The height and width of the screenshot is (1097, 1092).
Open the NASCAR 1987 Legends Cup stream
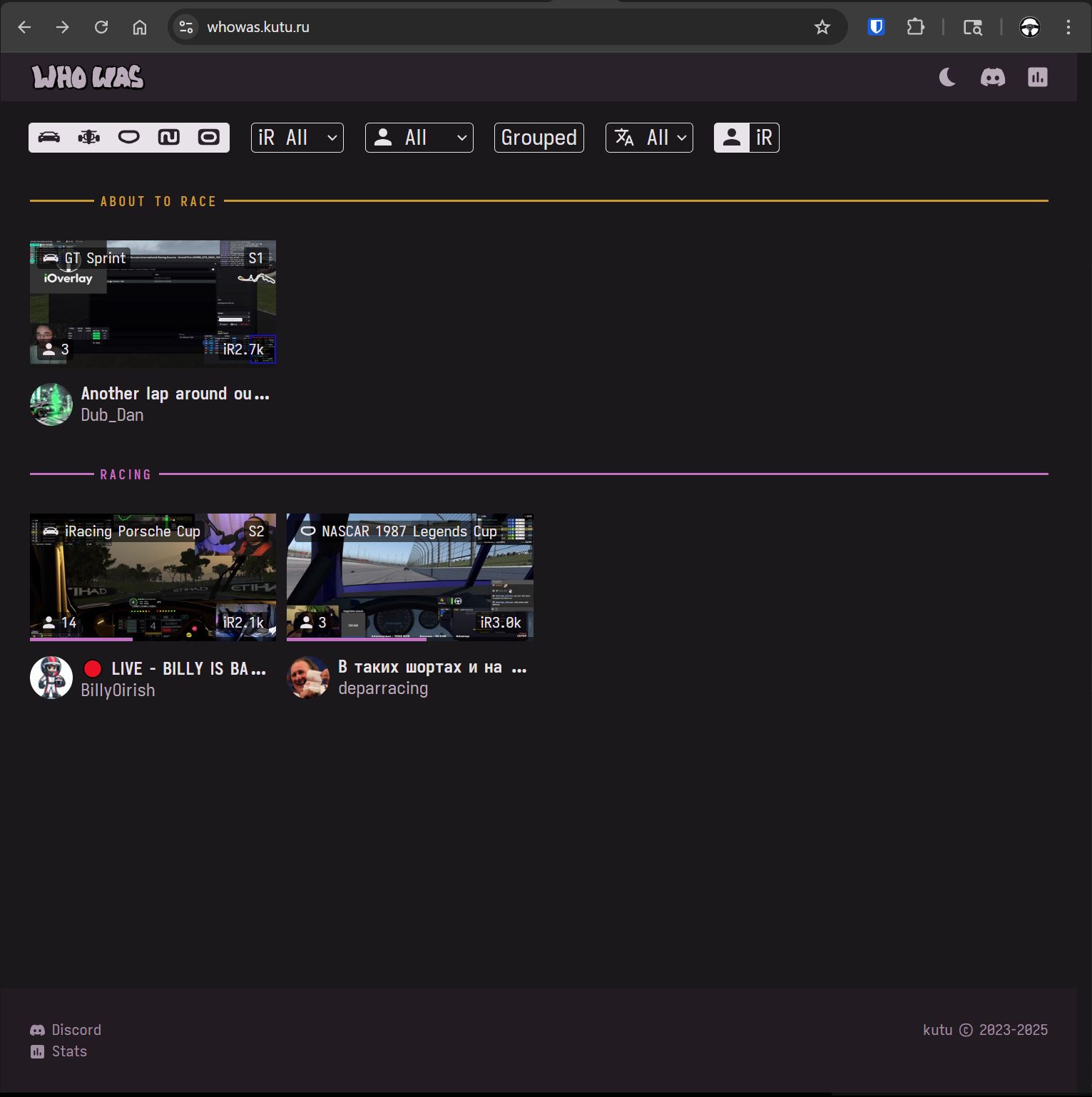tap(409, 576)
